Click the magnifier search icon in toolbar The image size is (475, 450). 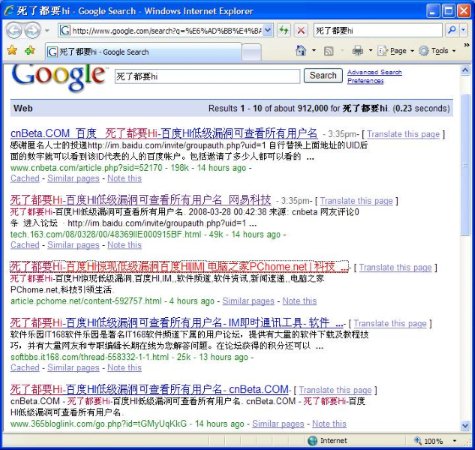tap(452, 31)
